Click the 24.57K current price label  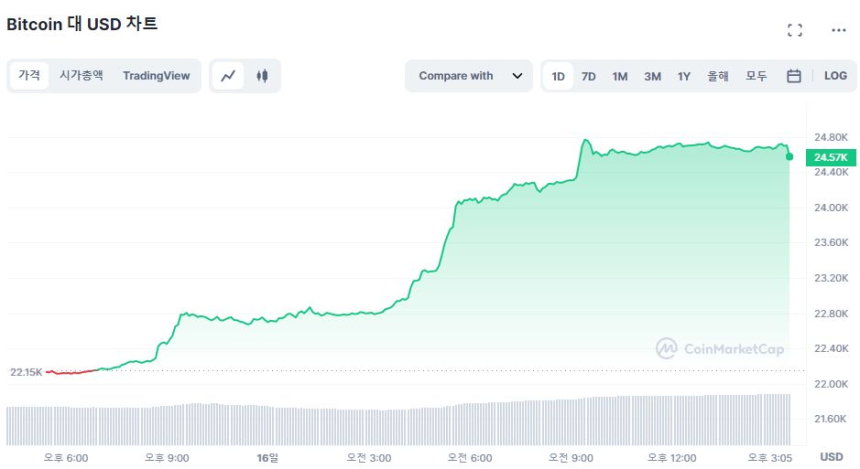coord(831,157)
